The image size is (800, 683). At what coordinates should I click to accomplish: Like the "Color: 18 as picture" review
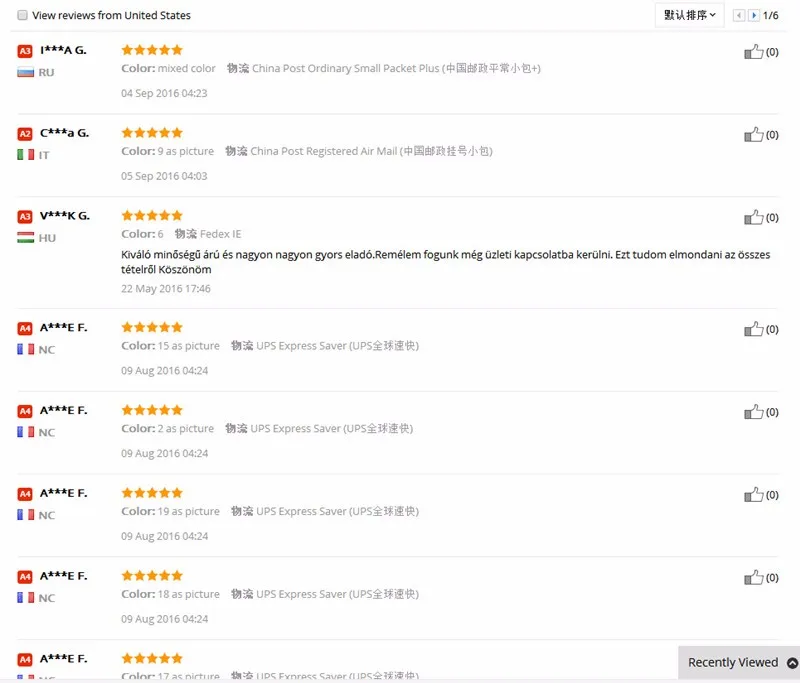753,577
